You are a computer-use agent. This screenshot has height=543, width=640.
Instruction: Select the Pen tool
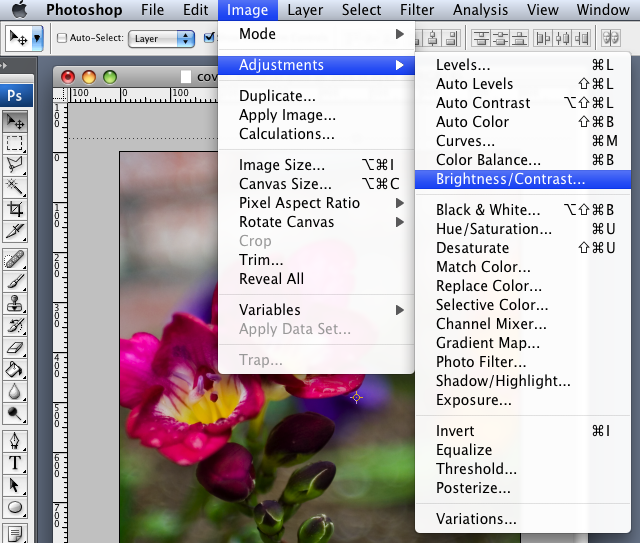click(15, 441)
